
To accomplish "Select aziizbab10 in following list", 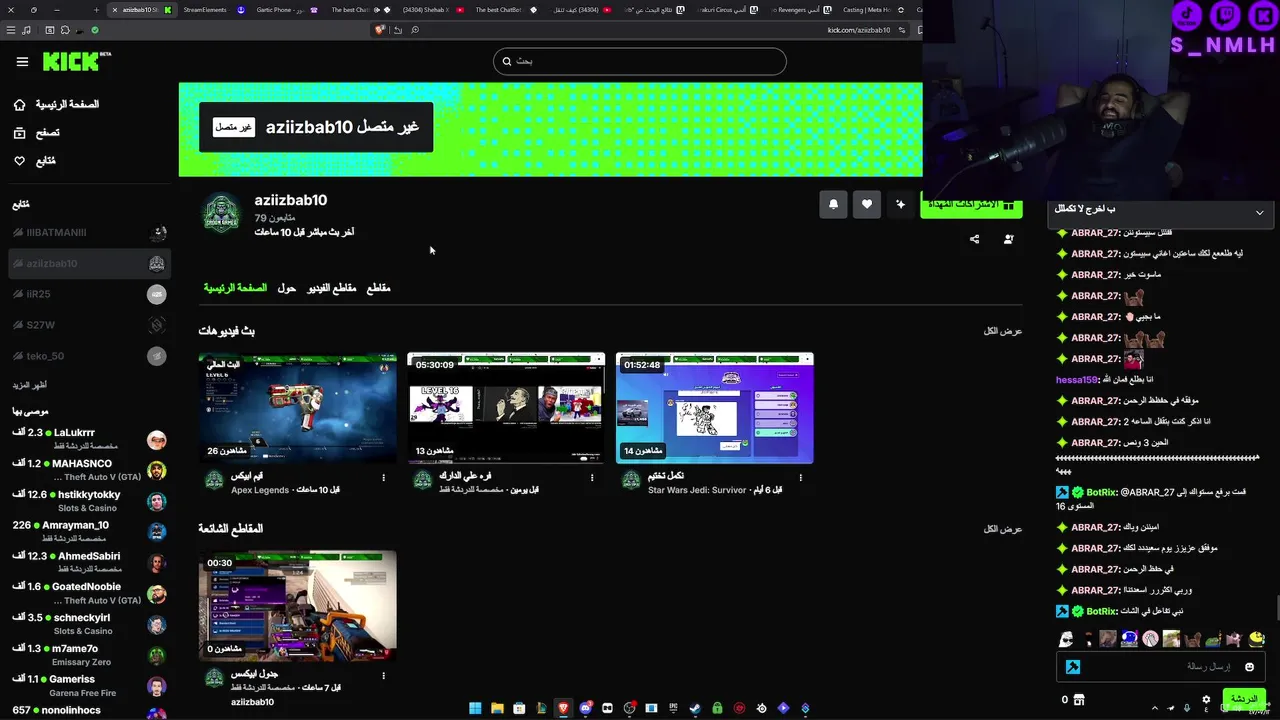I will (90, 264).
